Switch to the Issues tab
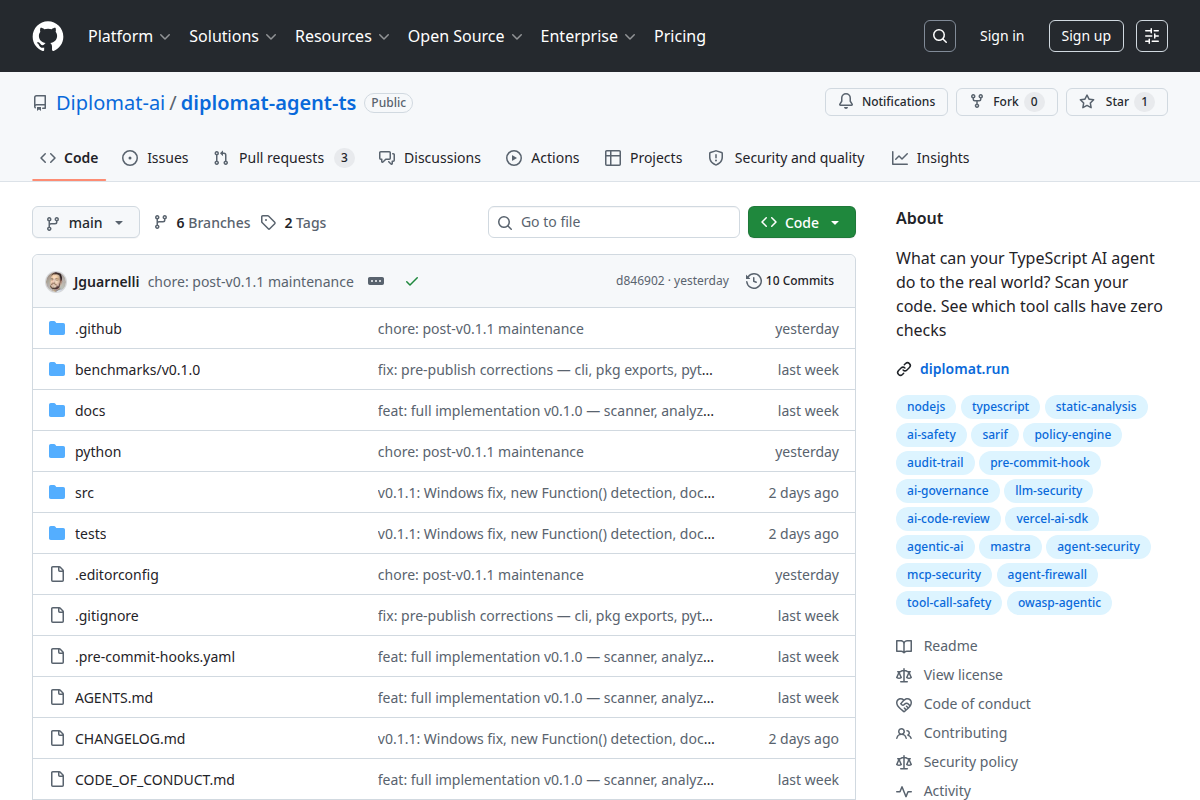This screenshot has width=1200, height=800. 155,158
